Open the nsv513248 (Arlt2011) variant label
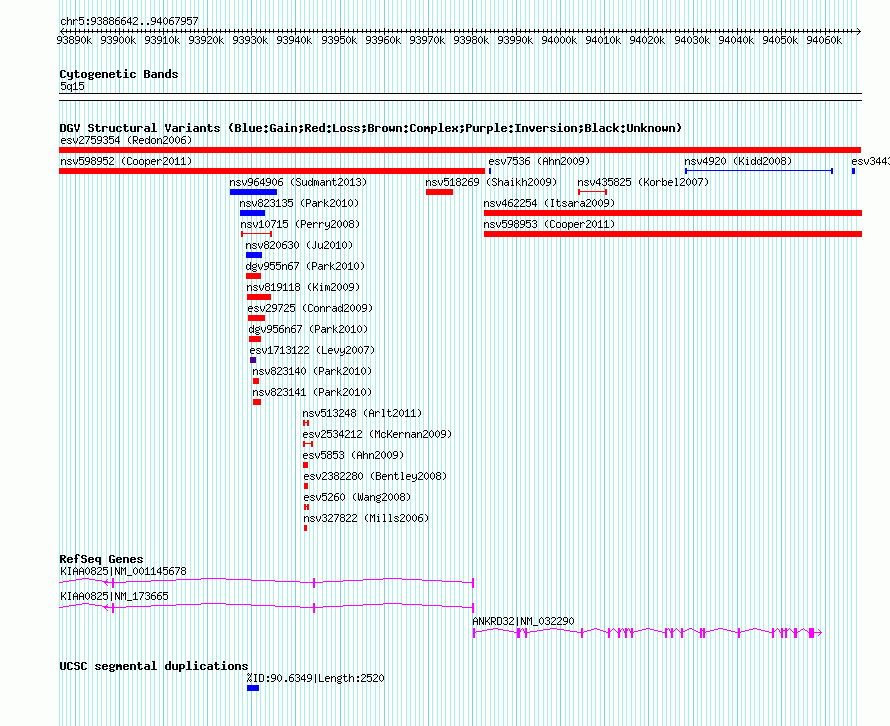 (362, 413)
